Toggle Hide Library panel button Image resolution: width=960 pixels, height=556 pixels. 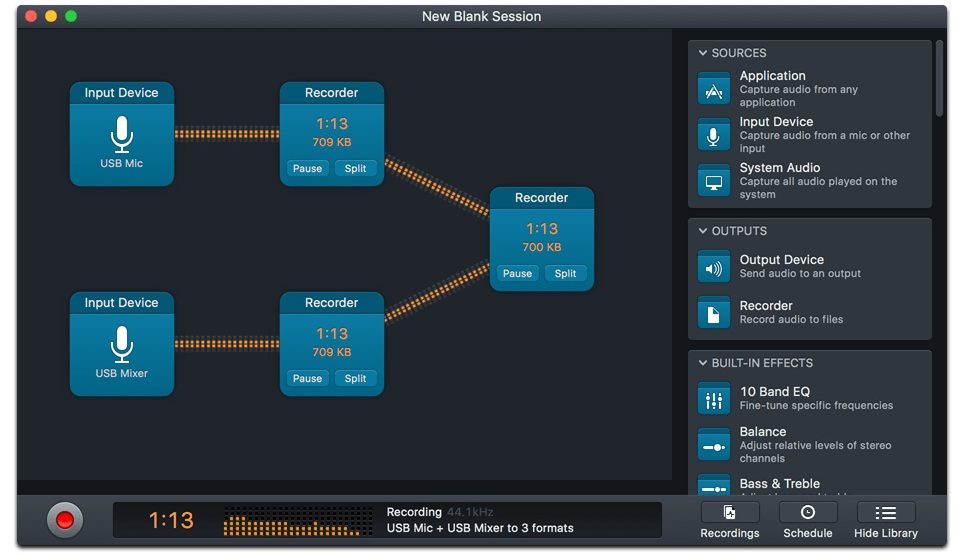point(885,520)
